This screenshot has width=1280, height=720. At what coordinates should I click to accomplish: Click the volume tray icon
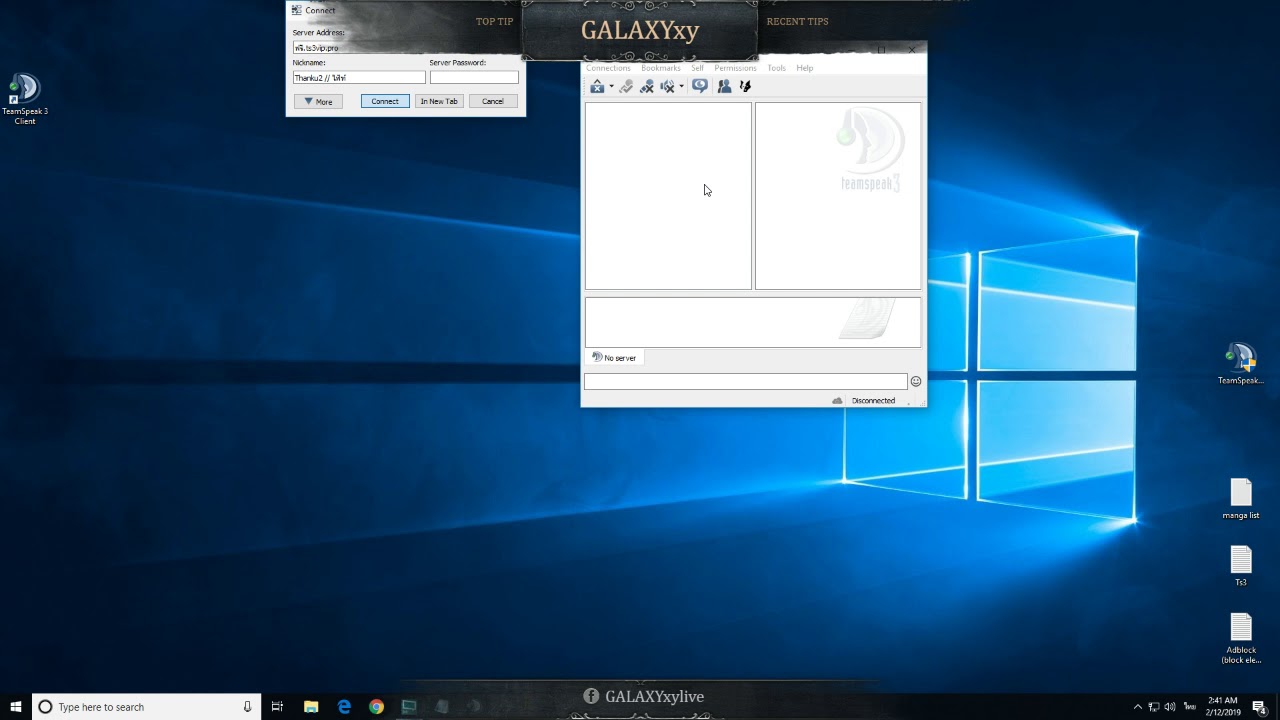pos(1170,706)
